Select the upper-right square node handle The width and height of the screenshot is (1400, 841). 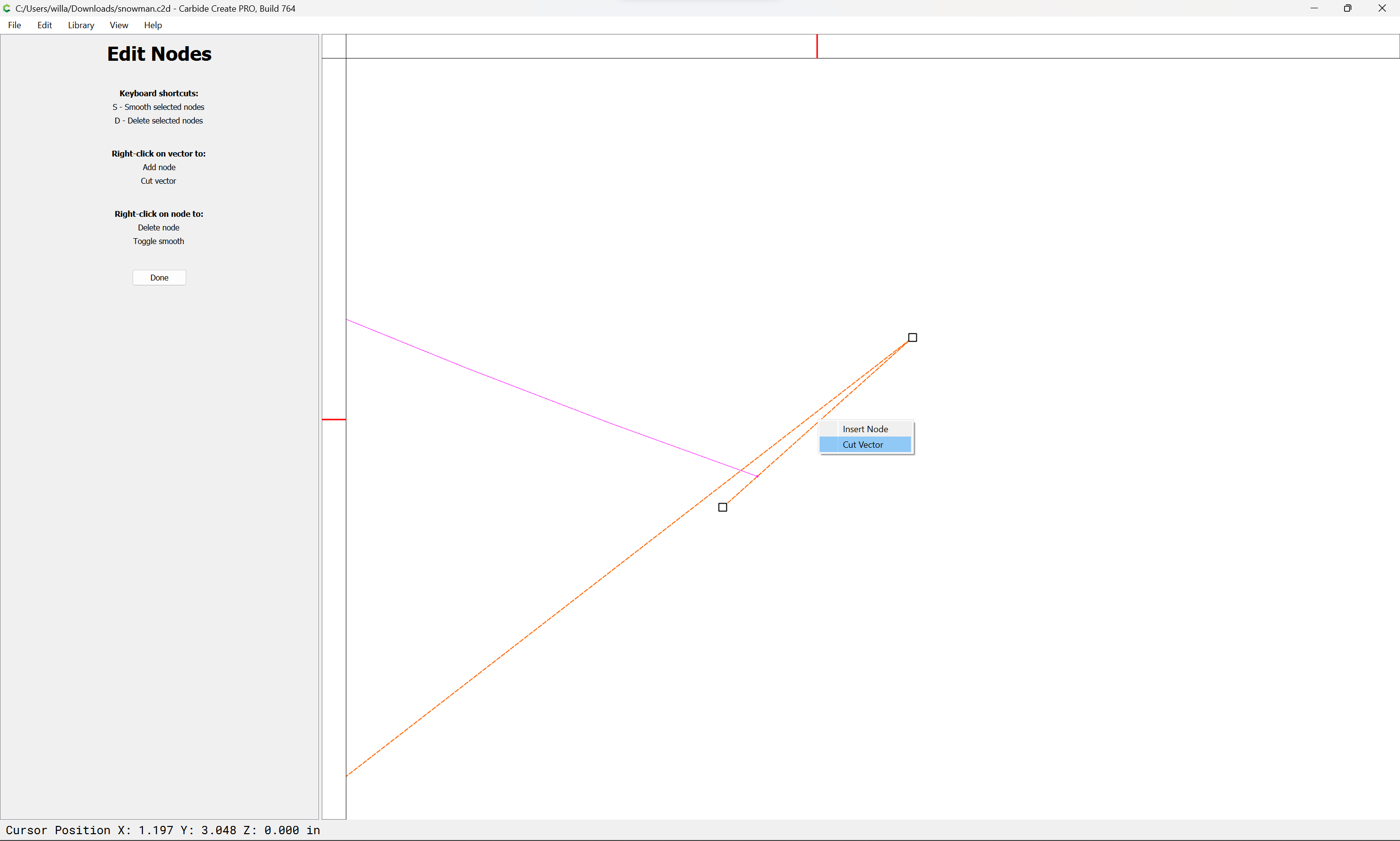912,338
